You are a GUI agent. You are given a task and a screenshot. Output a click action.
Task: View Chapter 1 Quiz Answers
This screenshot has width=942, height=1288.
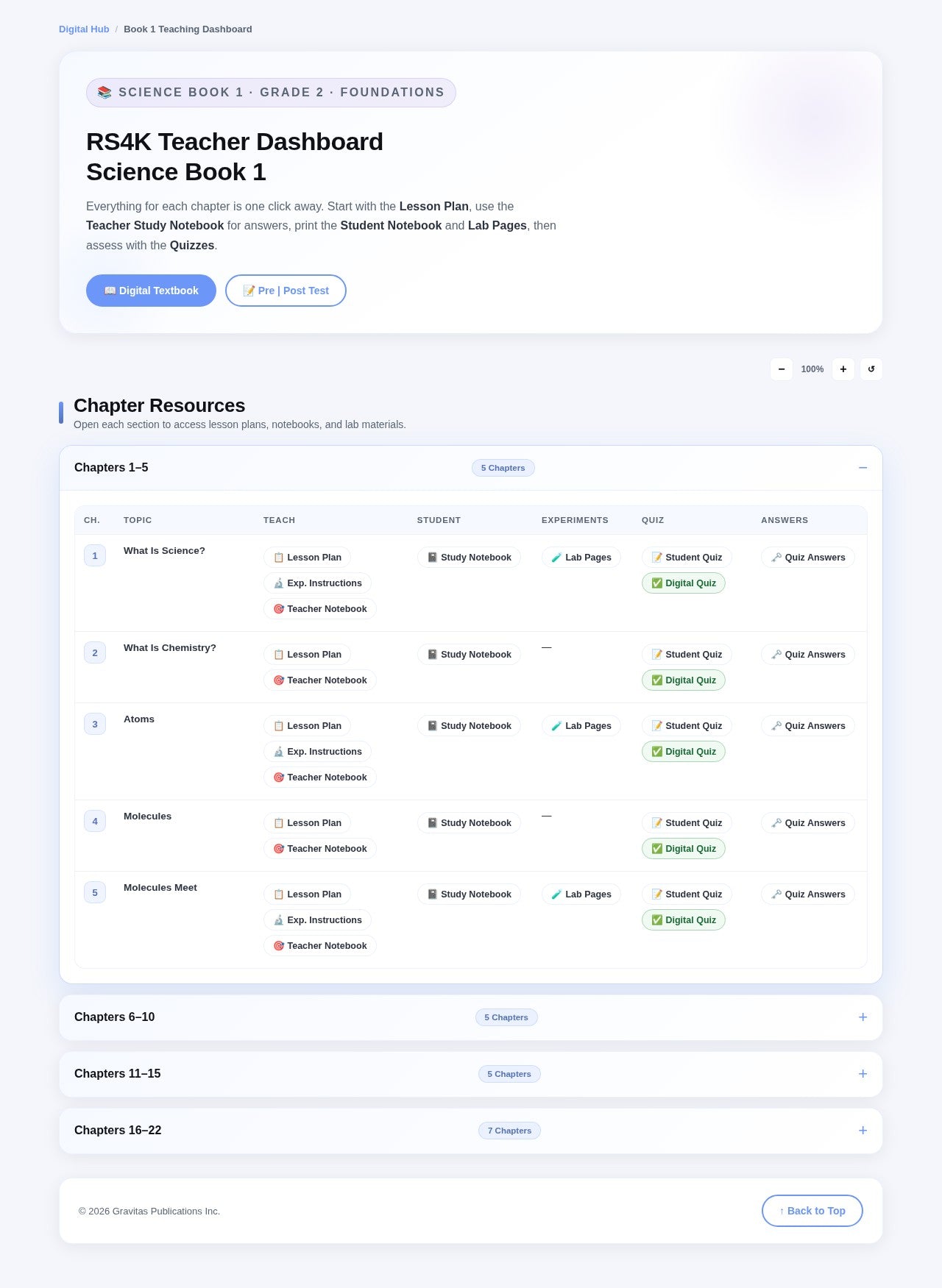(808, 558)
